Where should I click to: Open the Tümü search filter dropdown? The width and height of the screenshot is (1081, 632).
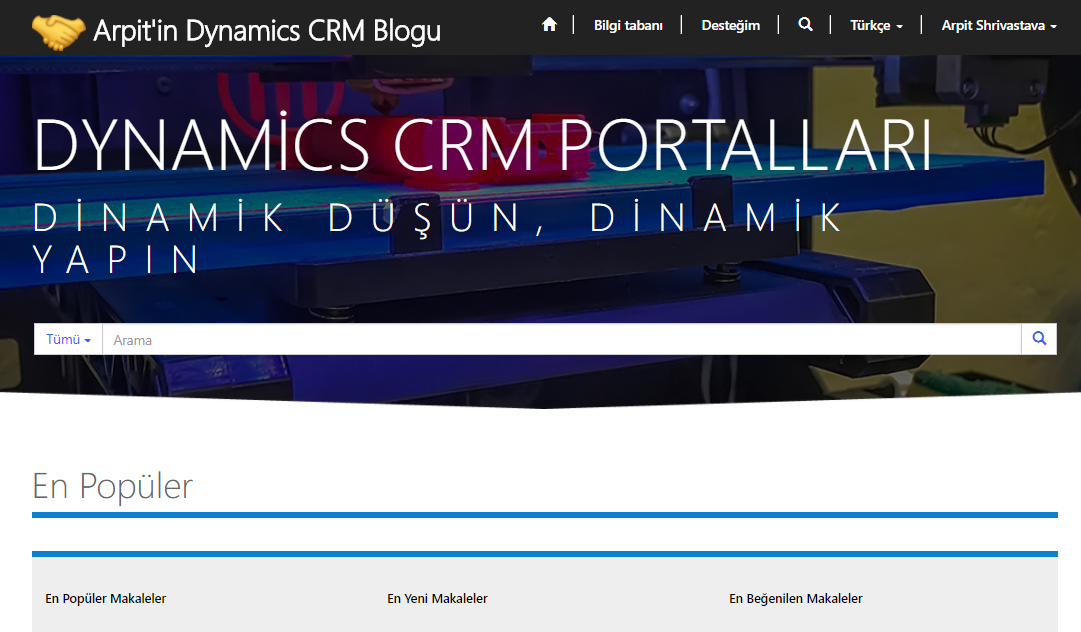[68, 339]
